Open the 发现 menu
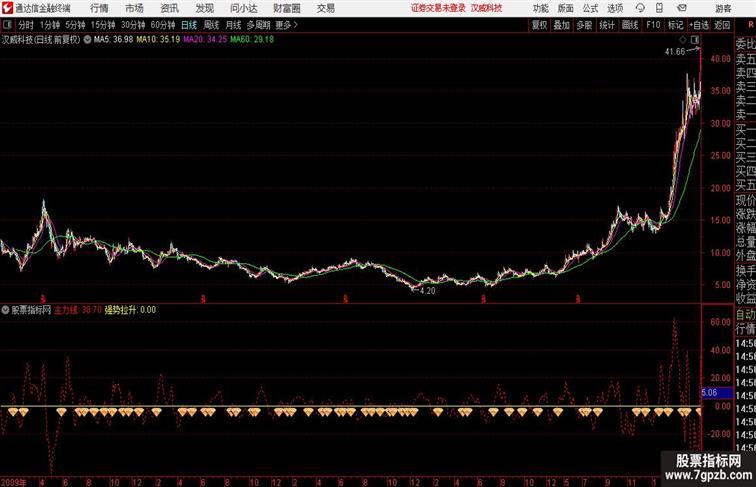The image size is (756, 487). (205, 8)
